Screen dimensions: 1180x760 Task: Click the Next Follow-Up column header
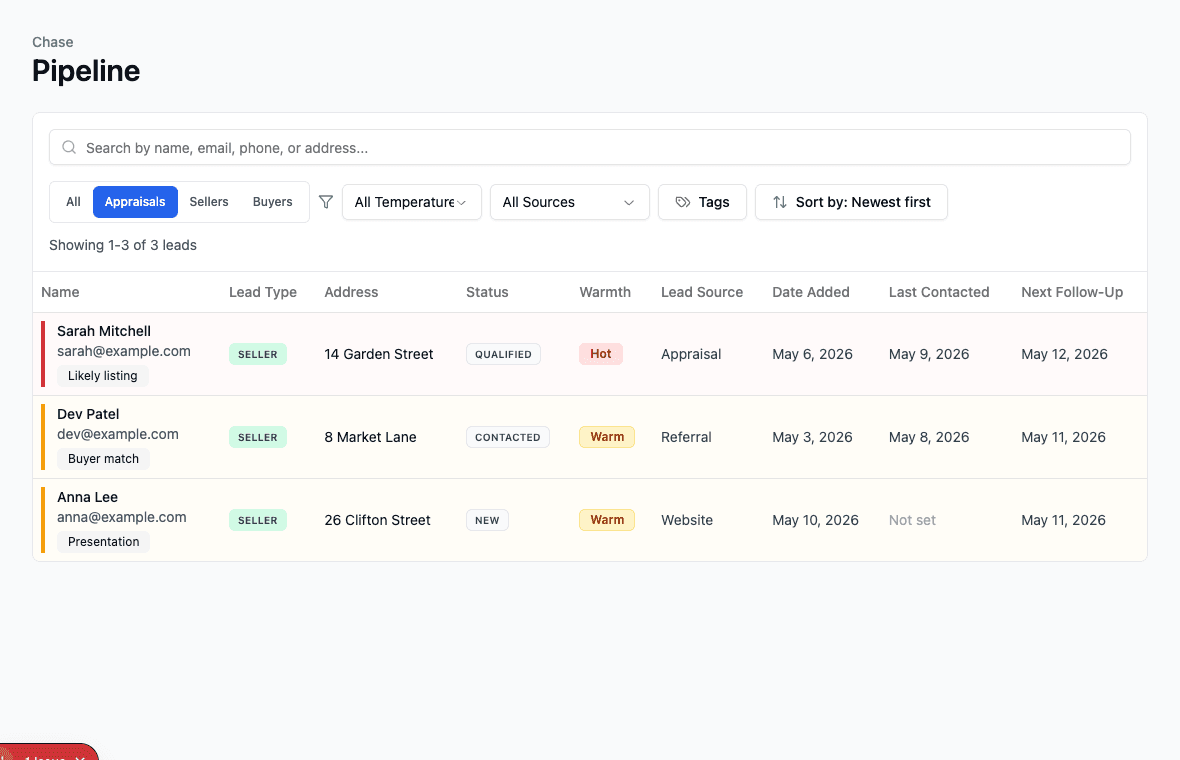1072,292
